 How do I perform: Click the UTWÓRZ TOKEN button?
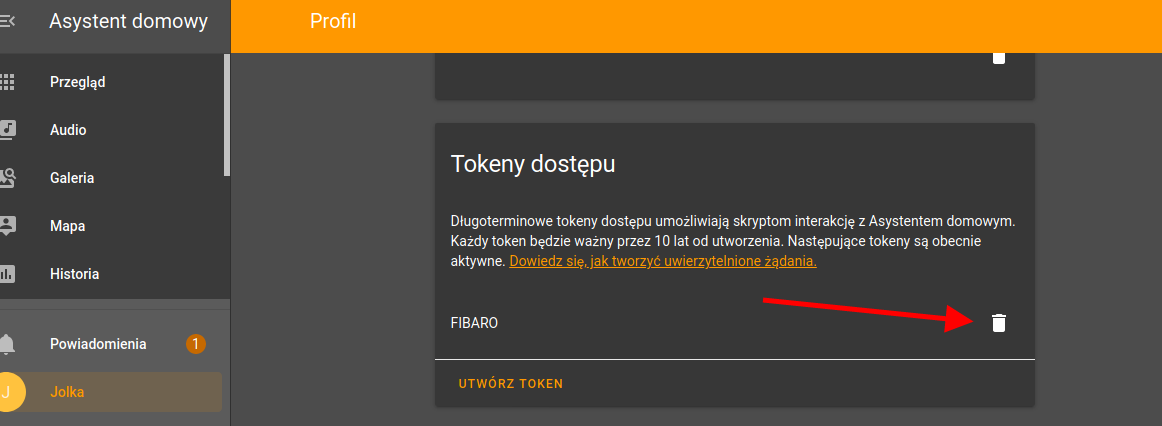[511, 384]
